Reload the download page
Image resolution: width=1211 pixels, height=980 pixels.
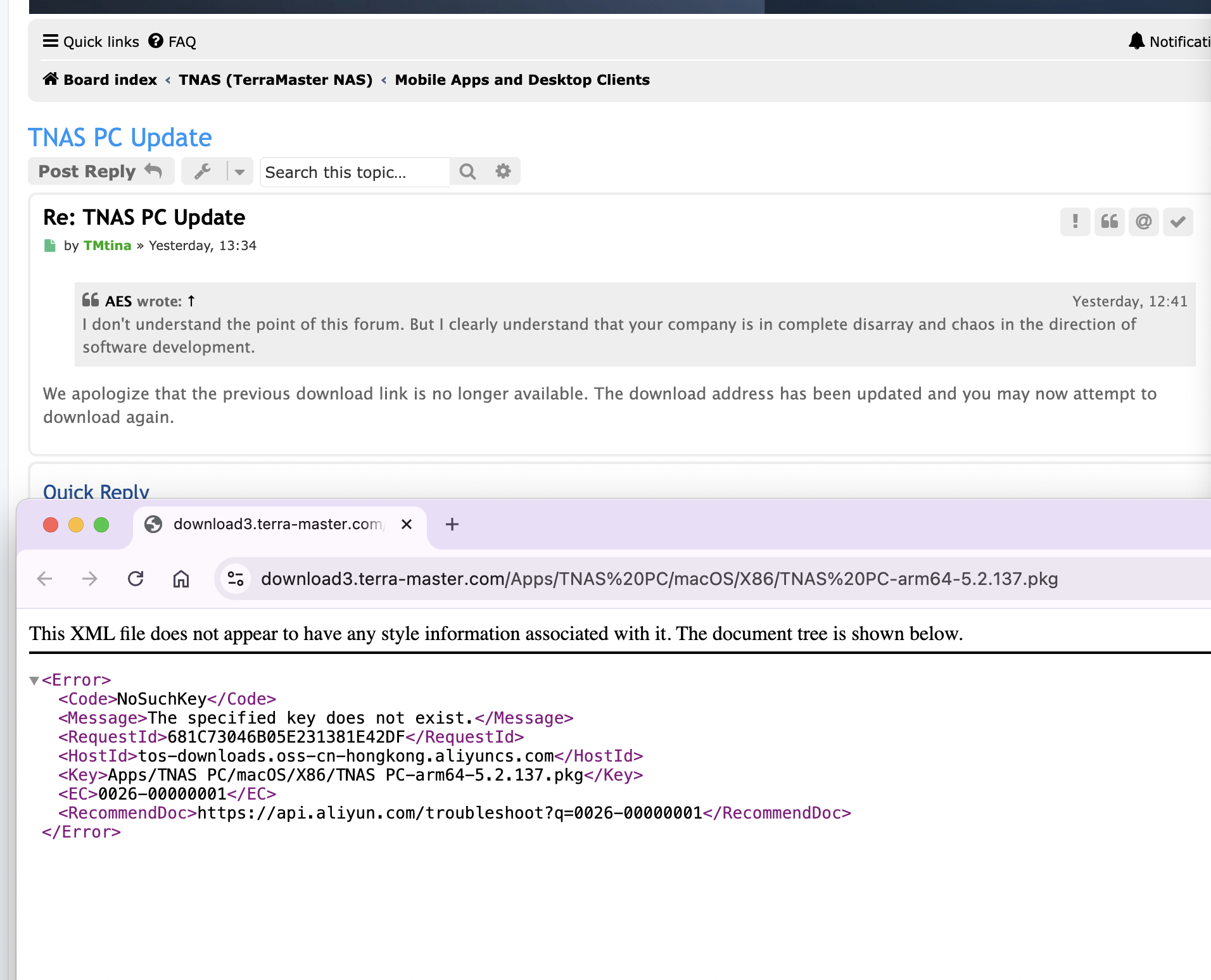tap(136, 579)
